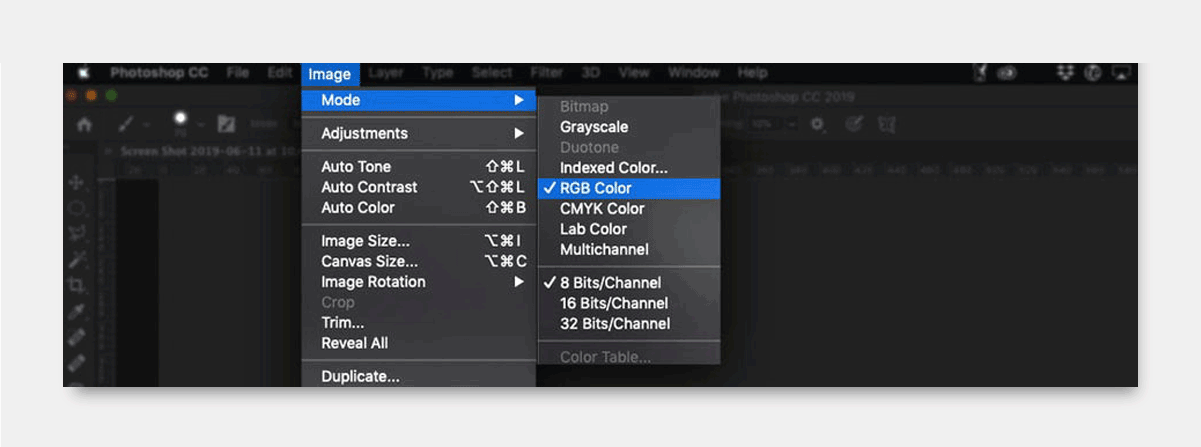Toggle pressure for size icon
This screenshot has width=1201, height=447.
[854, 124]
